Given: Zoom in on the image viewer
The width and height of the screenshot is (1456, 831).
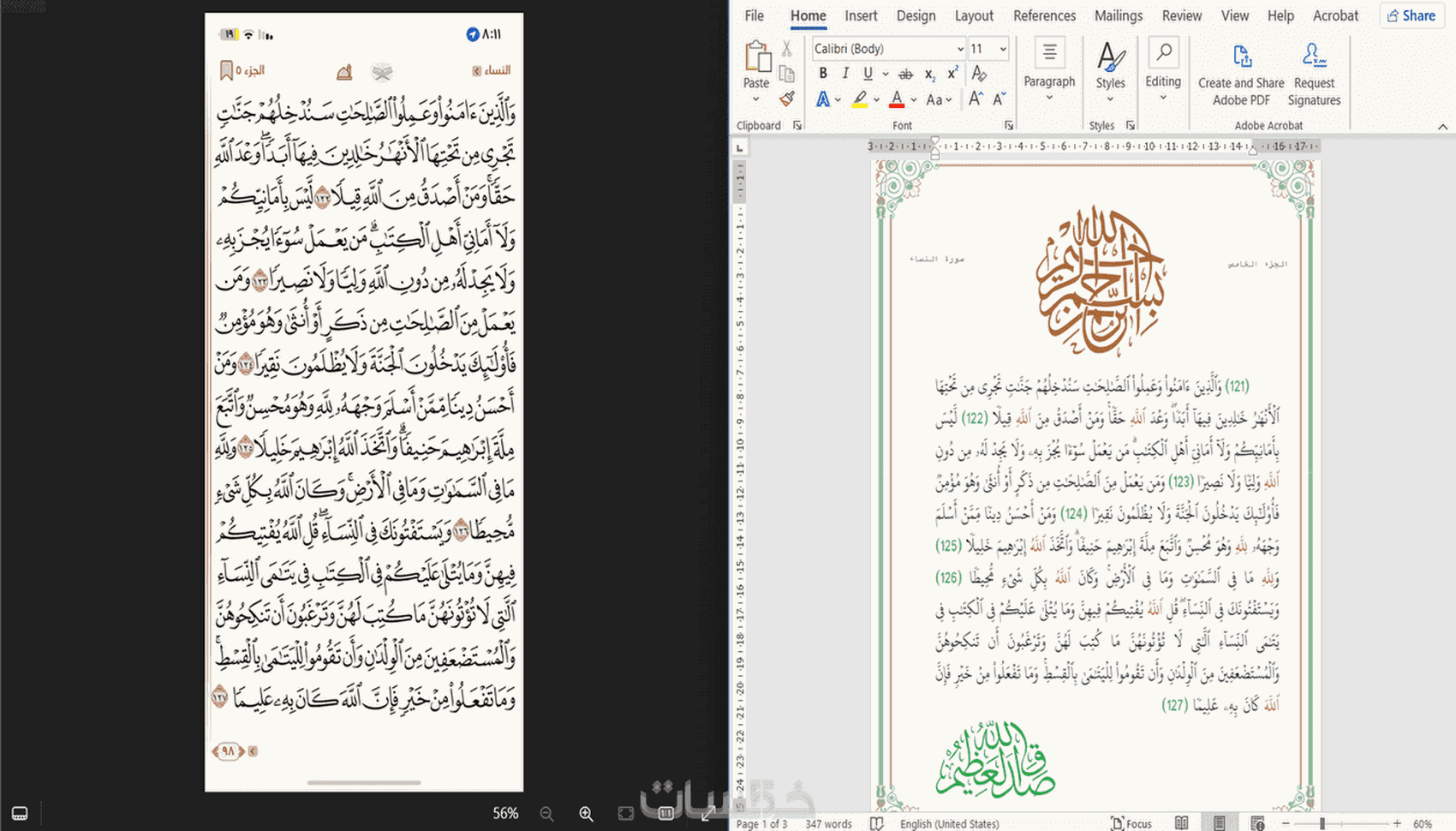Looking at the screenshot, I should point(586,813).
